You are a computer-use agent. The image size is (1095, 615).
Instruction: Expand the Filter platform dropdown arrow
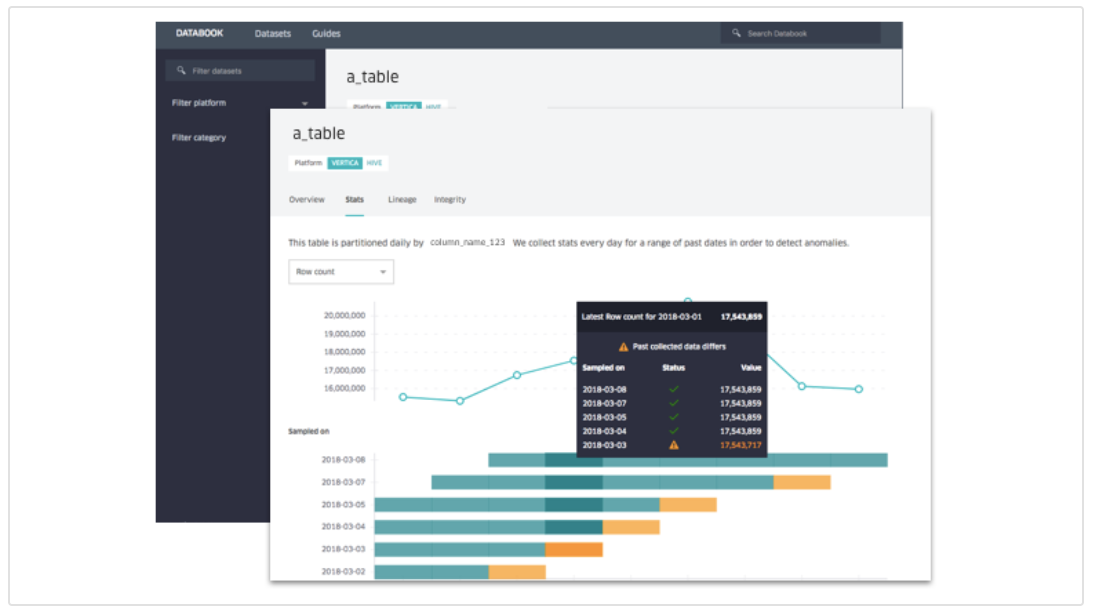click(x=304, y=103)
